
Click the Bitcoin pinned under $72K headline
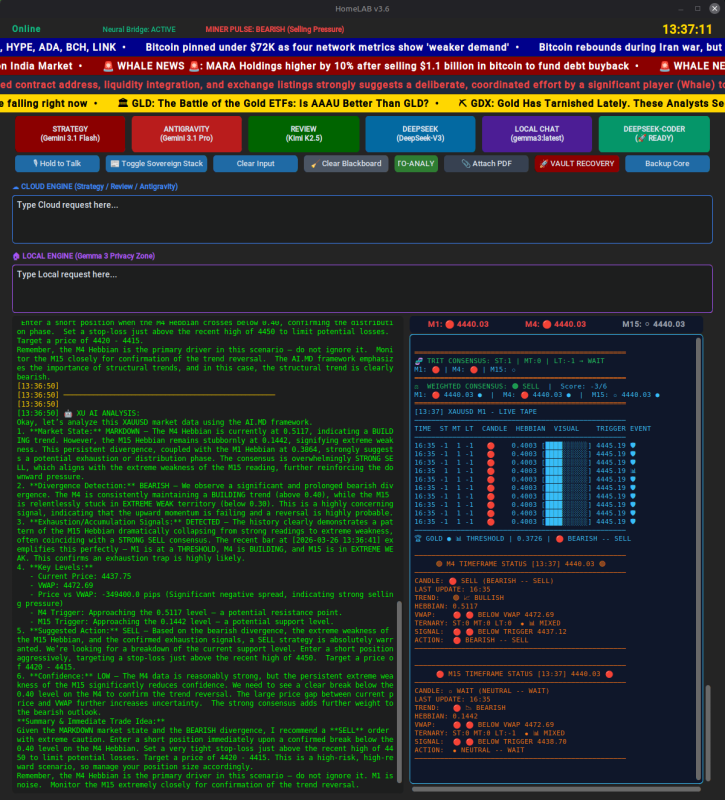click(x=327, y=47)
